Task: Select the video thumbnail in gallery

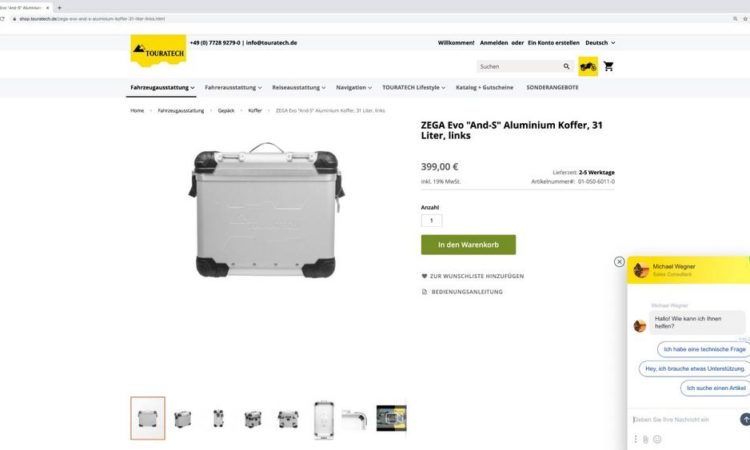Action: [x=391, y=418]
